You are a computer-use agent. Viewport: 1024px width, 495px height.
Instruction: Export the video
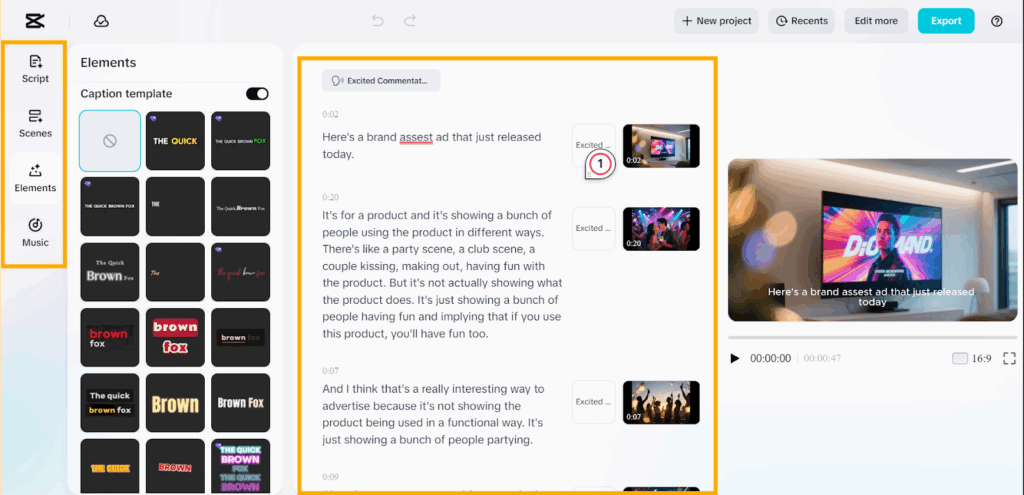click(946, 21)
